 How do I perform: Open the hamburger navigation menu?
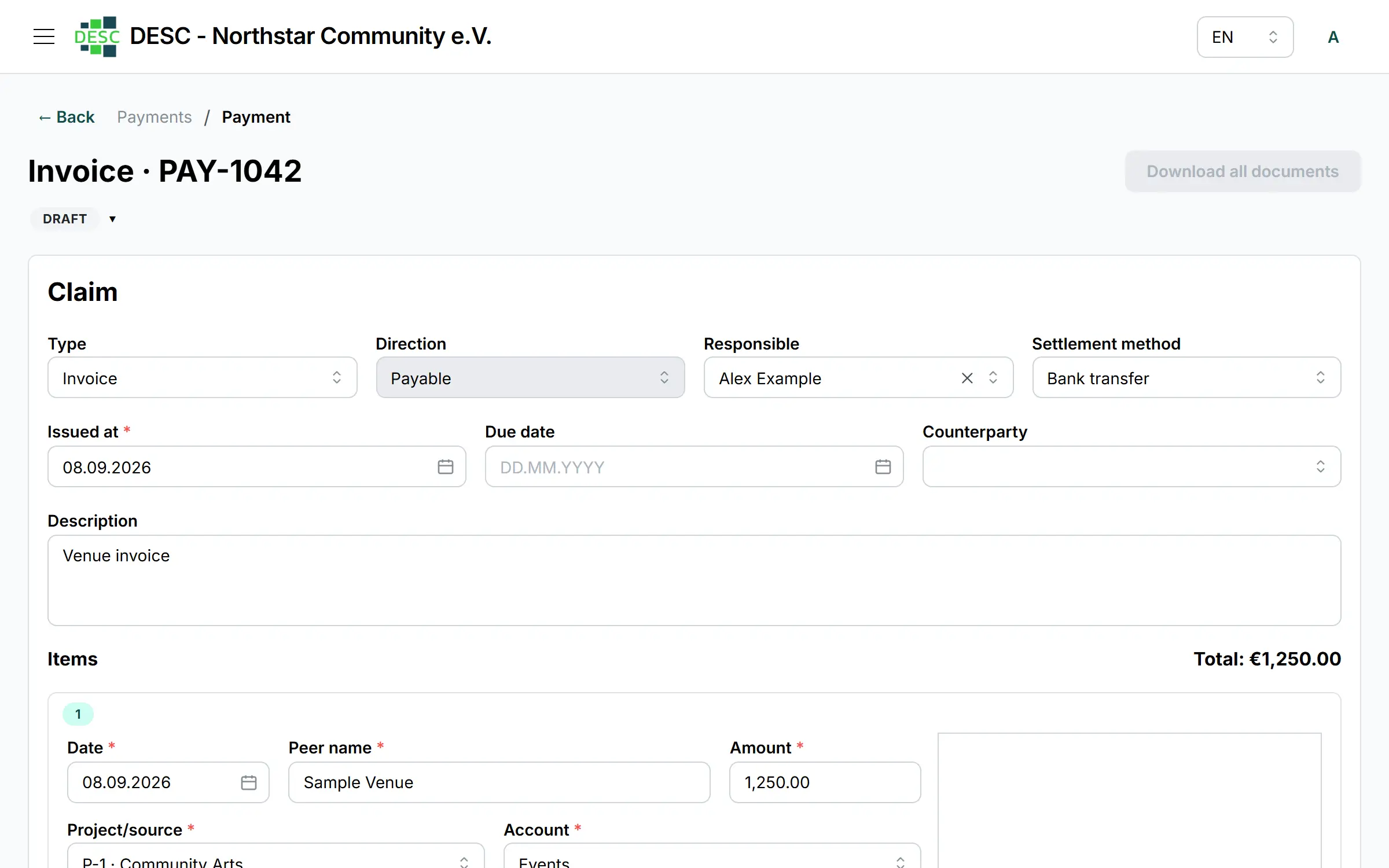point(44,36)
